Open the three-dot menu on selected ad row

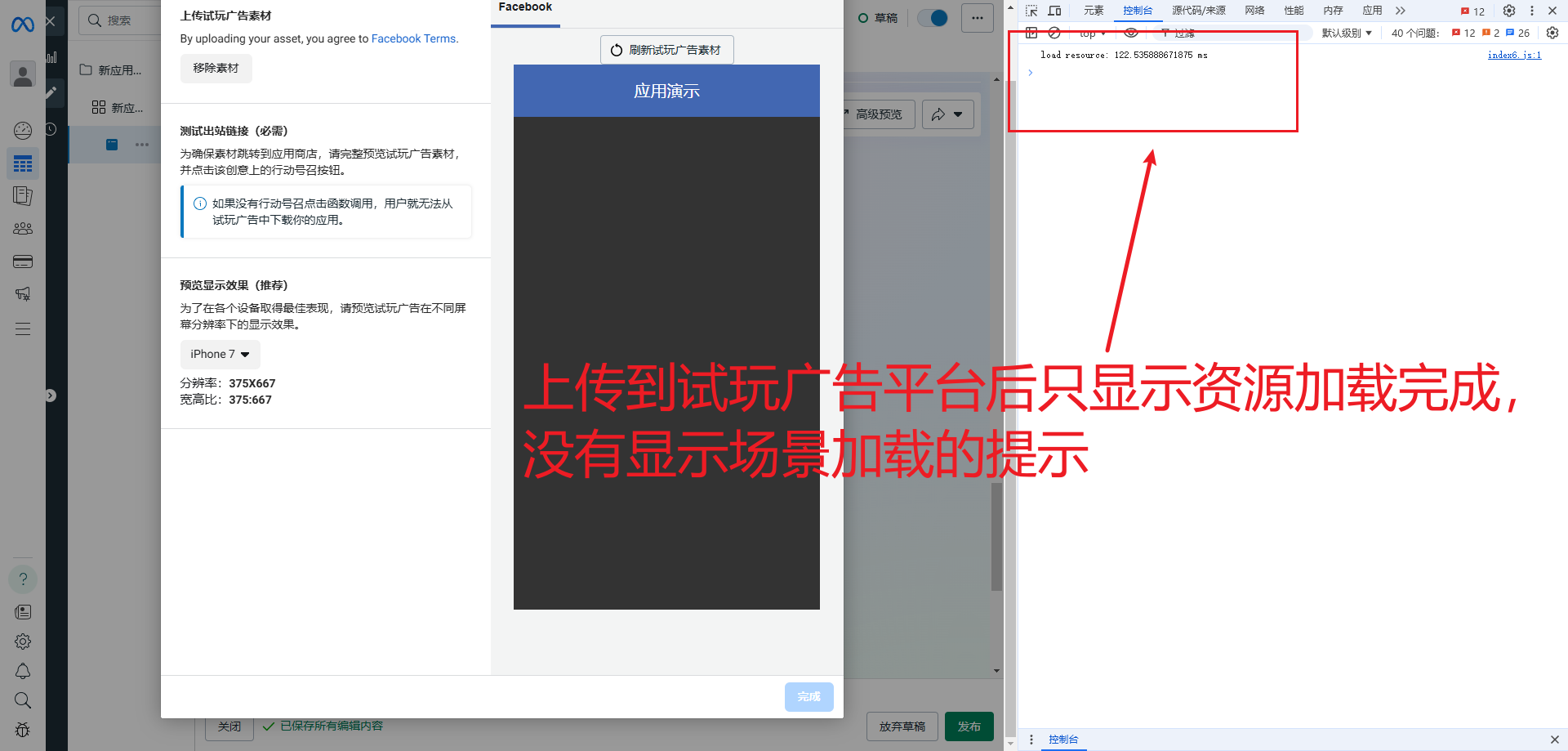coord(142,145)
